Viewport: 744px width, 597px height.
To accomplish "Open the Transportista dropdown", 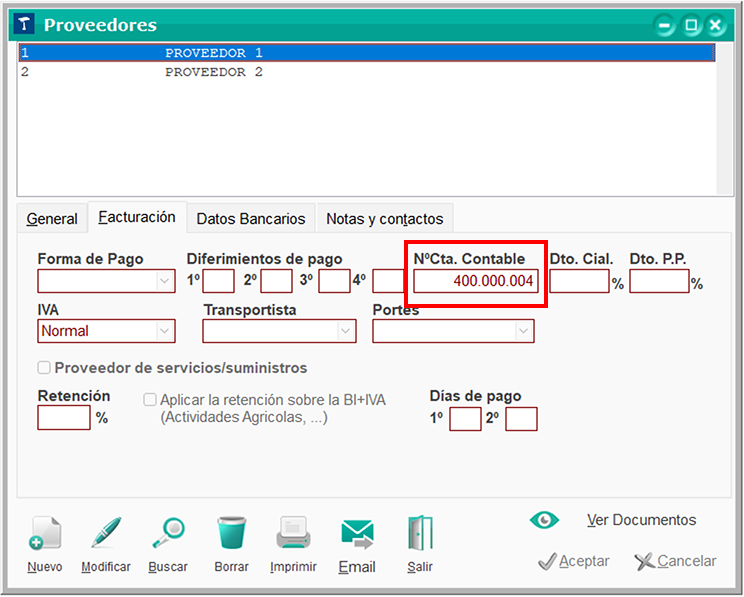I will click(345, 331).
